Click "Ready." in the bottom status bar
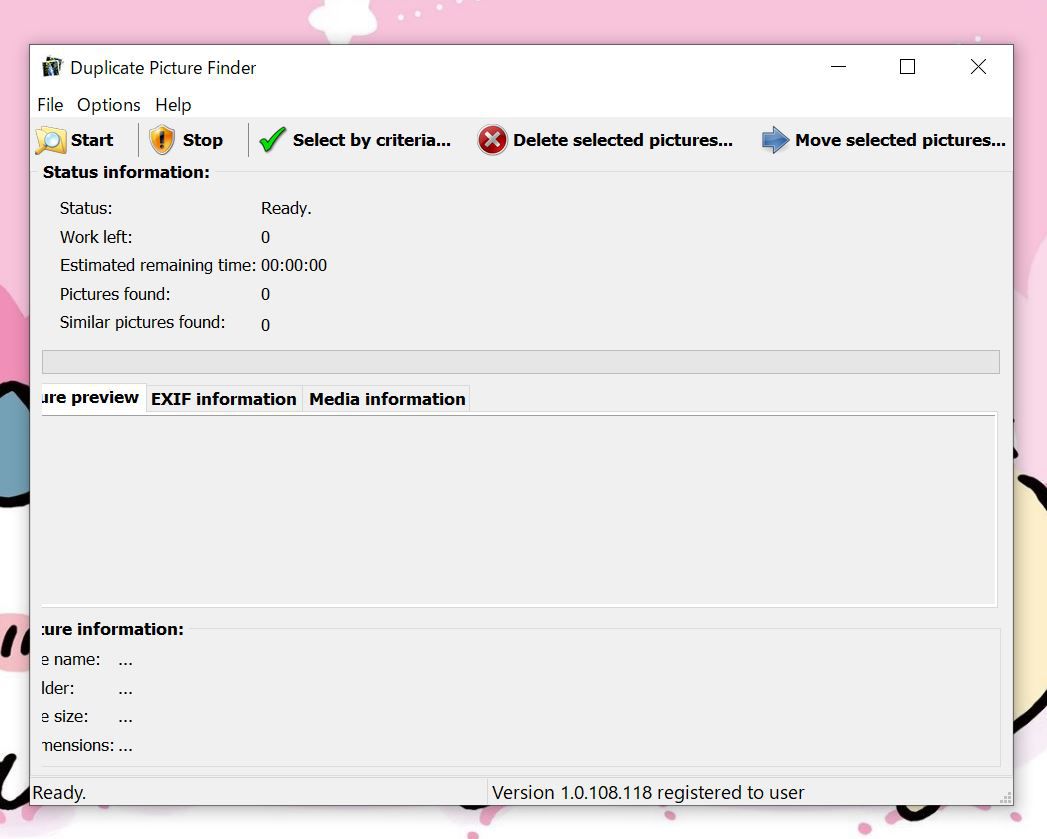The width and height of the screenshot is (1047, 839). tap(59, 793)
